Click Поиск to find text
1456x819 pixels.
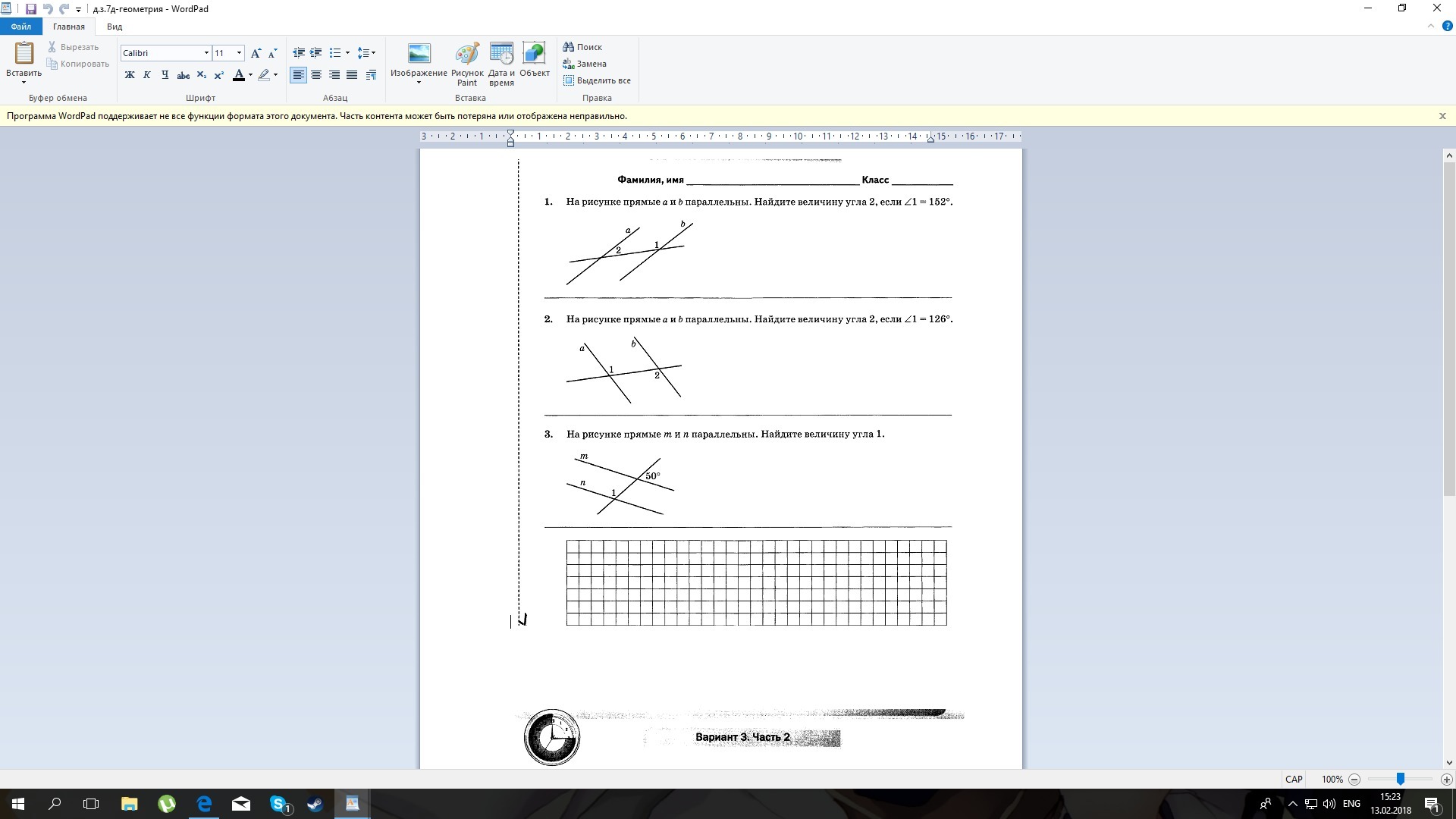point(582,47)
